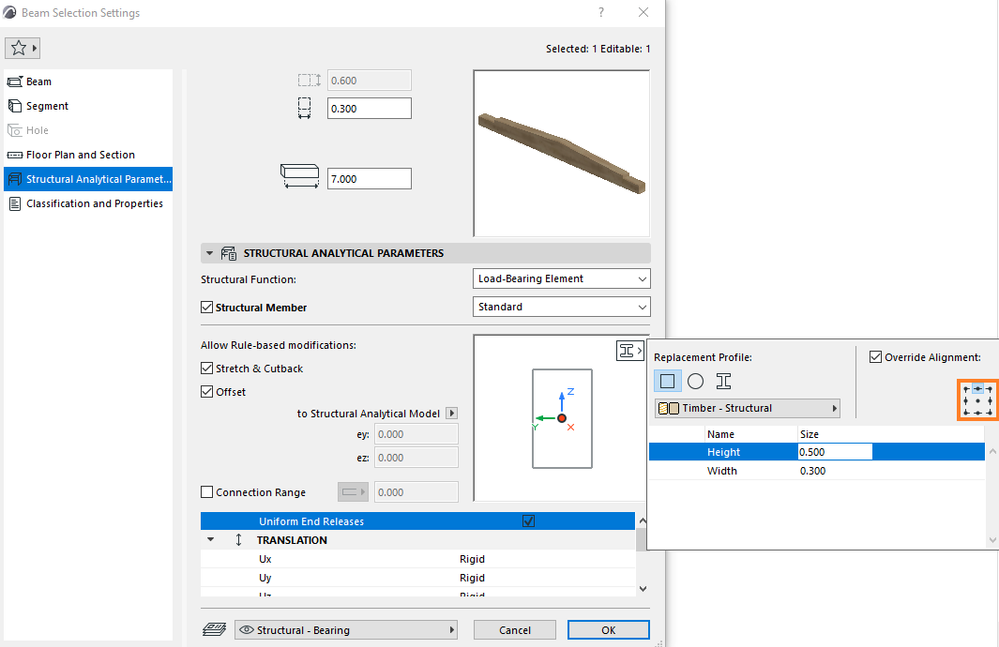Image resolution: width=999 pixels, height=647 pixels.
Task: Toggle the Uniform End Releases checkbox
Action: (x=529, y=522)
